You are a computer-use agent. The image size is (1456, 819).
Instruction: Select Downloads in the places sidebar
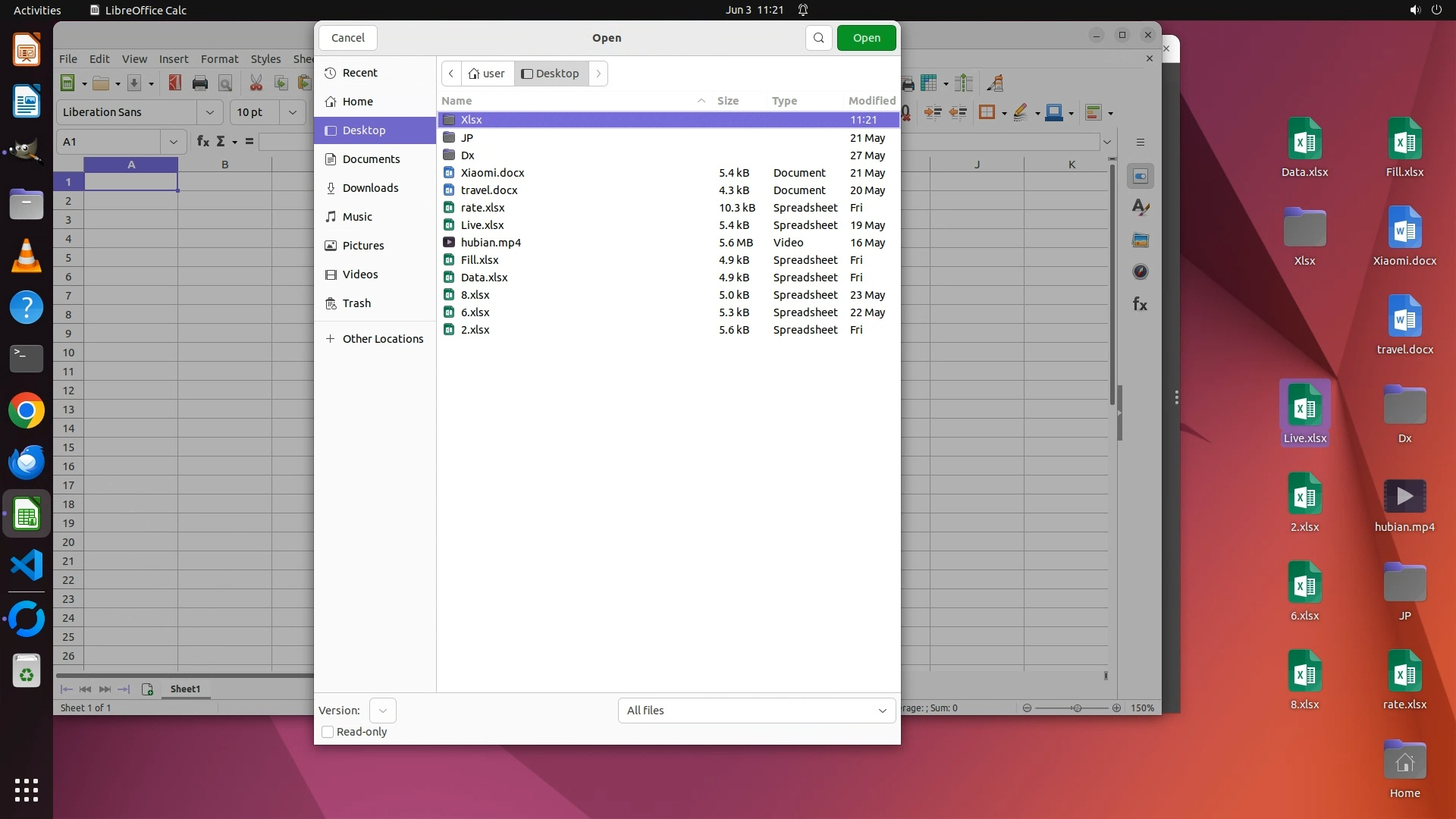pyautogui.click(x=370, y=188)
